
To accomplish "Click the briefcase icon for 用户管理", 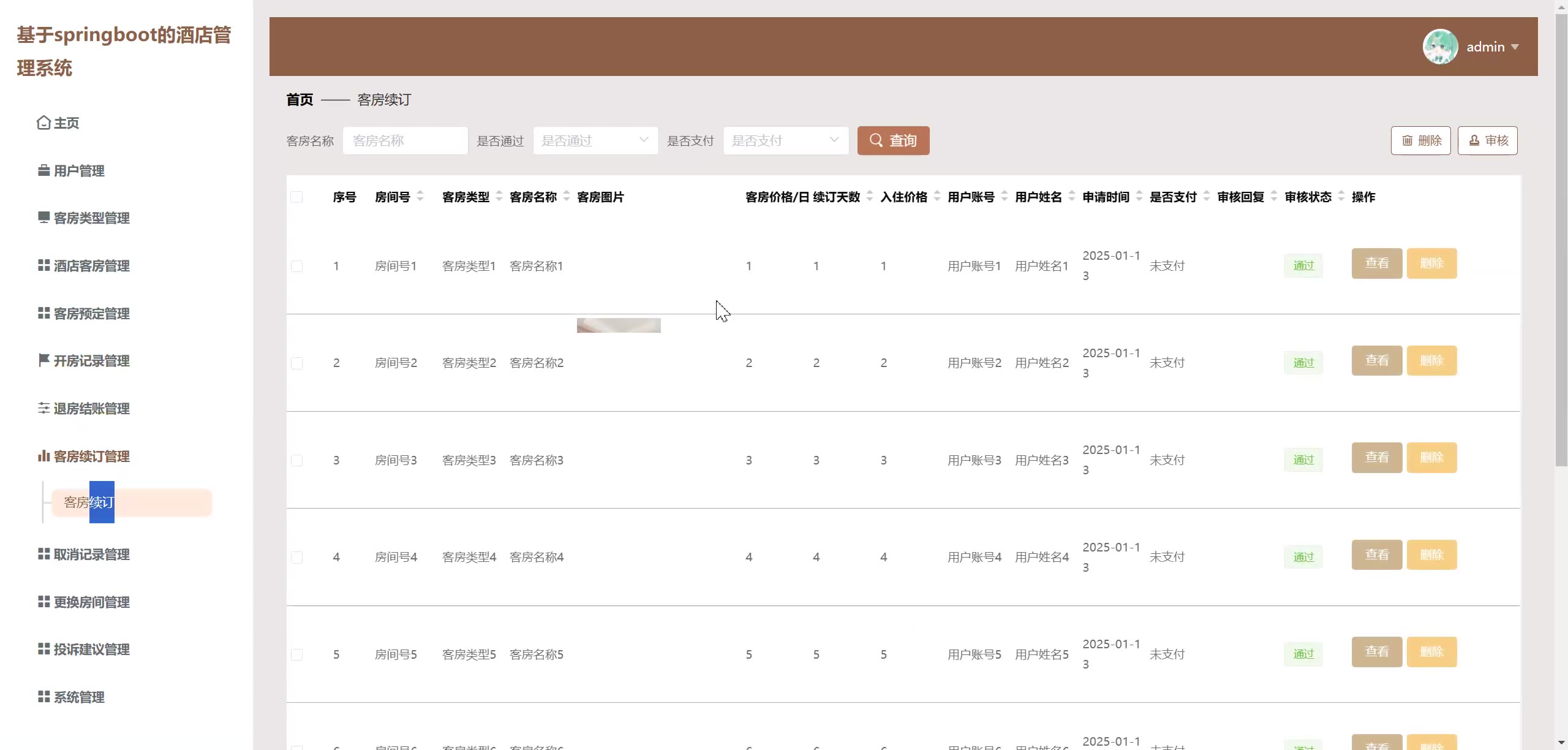I will tap(43, 170).
